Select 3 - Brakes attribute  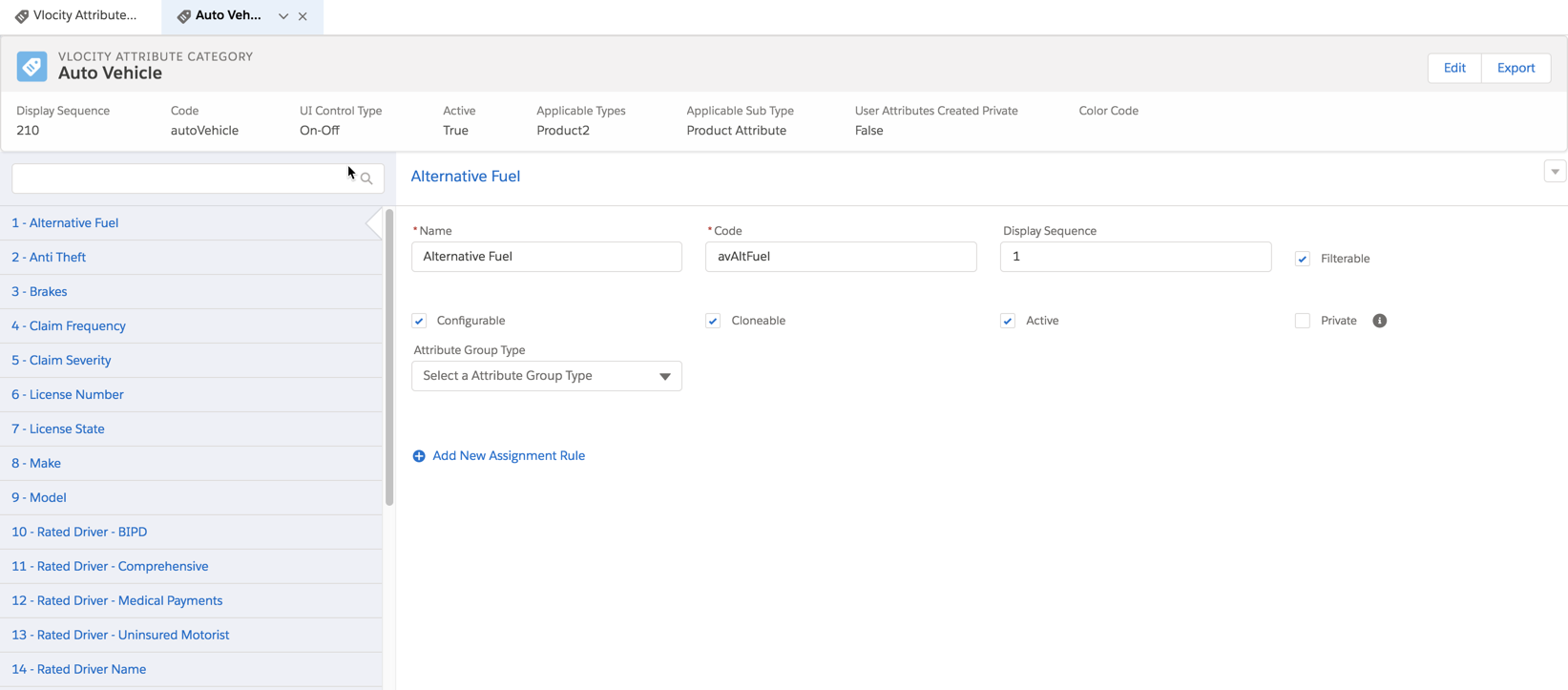tap(191, 292)
